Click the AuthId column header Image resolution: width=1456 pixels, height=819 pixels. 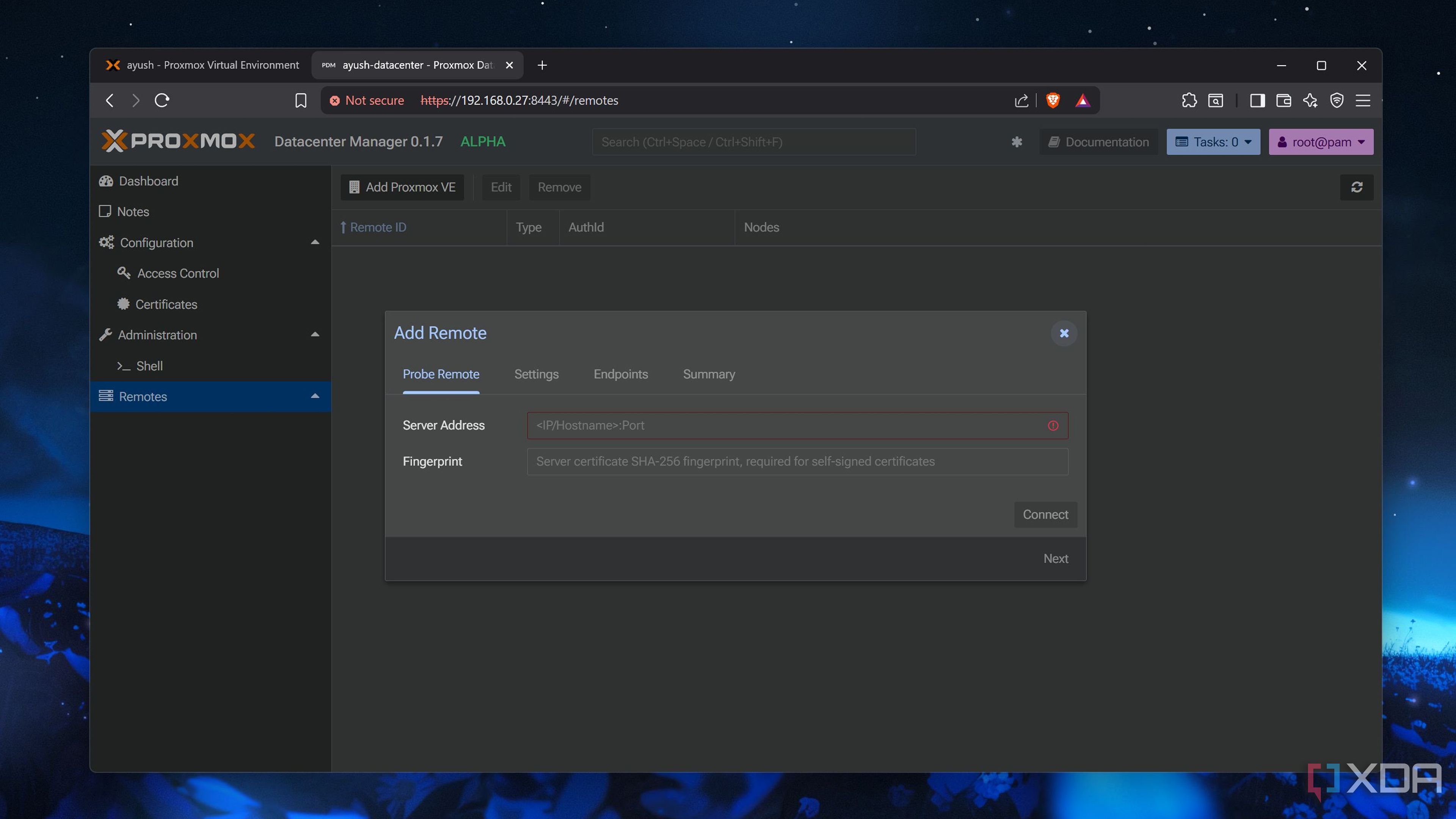[x=646, y=227]
